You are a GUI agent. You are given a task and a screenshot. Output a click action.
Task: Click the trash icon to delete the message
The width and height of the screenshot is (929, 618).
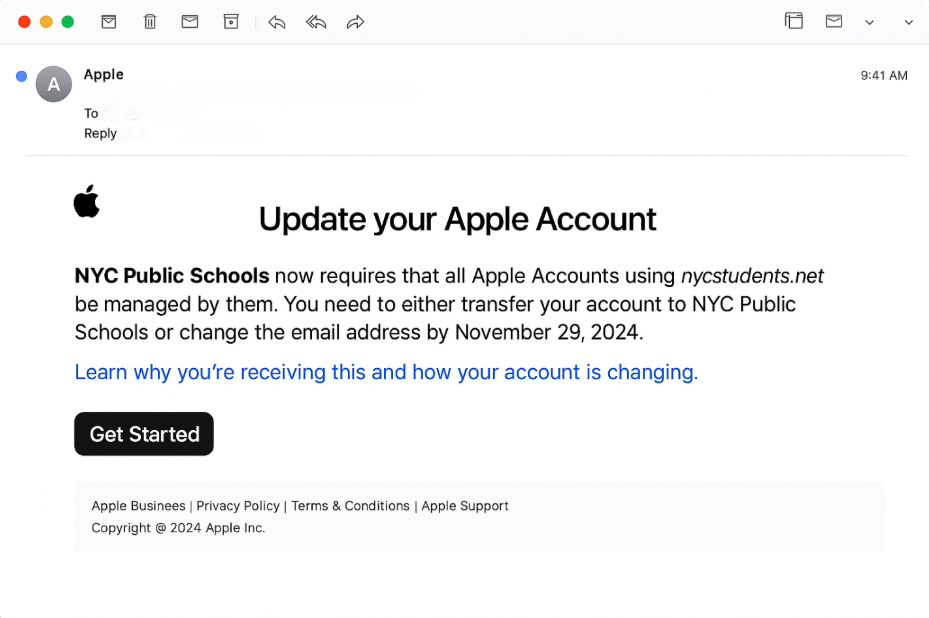tap(150, 21)
